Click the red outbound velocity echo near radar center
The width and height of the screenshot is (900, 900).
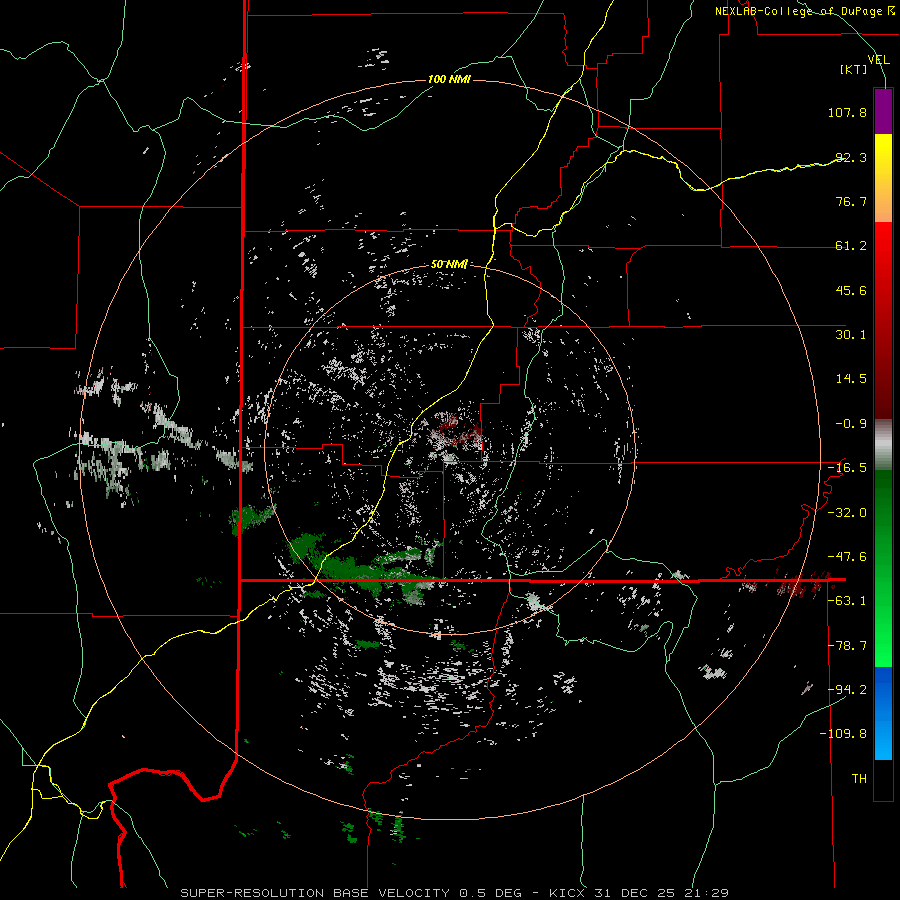(459, 432)
